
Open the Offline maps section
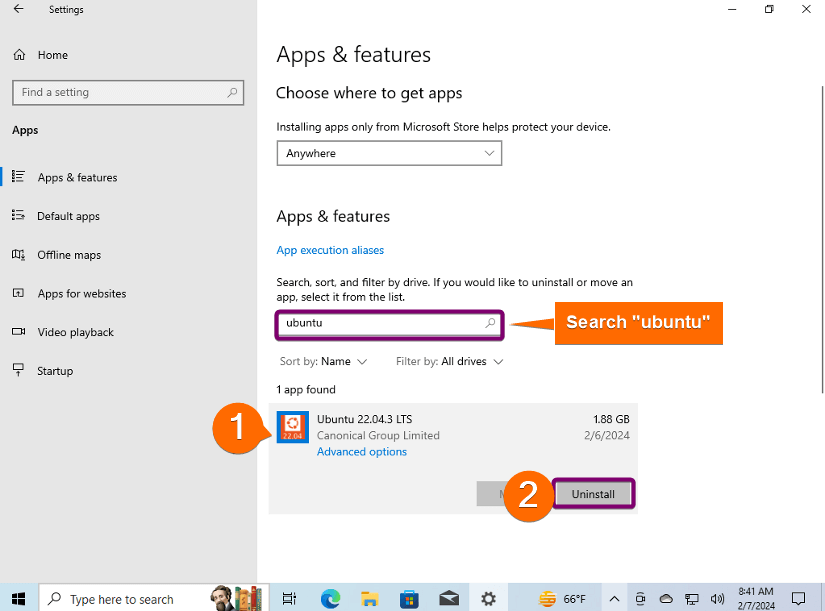69,255
